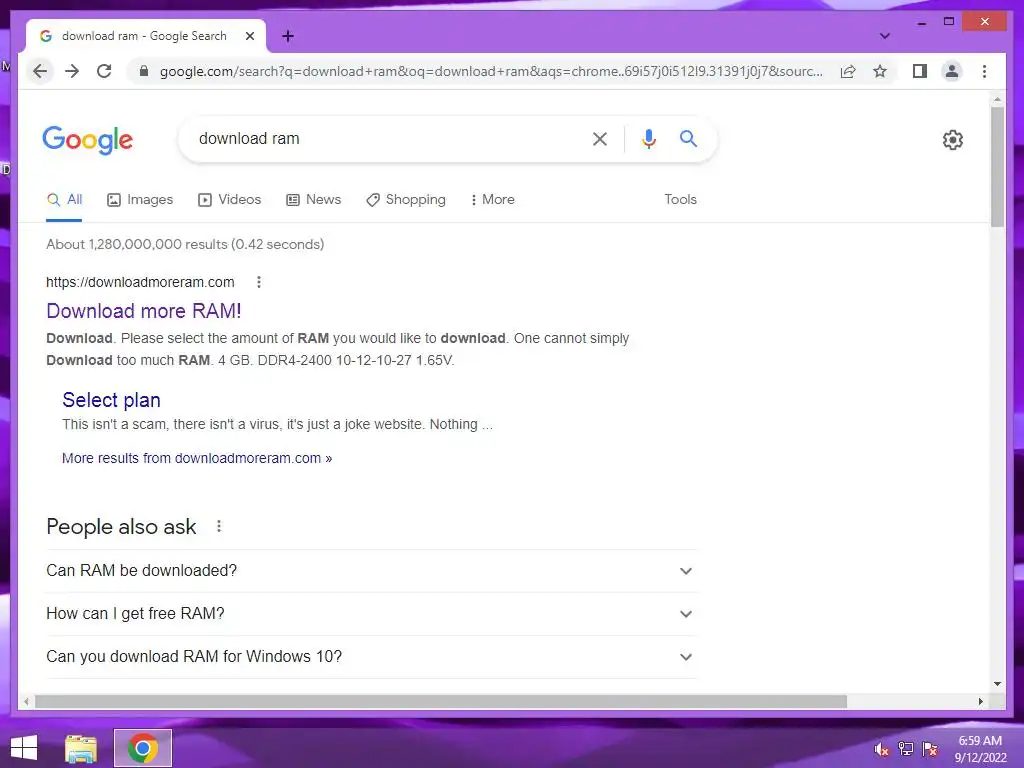Open the More search categories menu
1024x768 pixels.
(x=492, y=200)
